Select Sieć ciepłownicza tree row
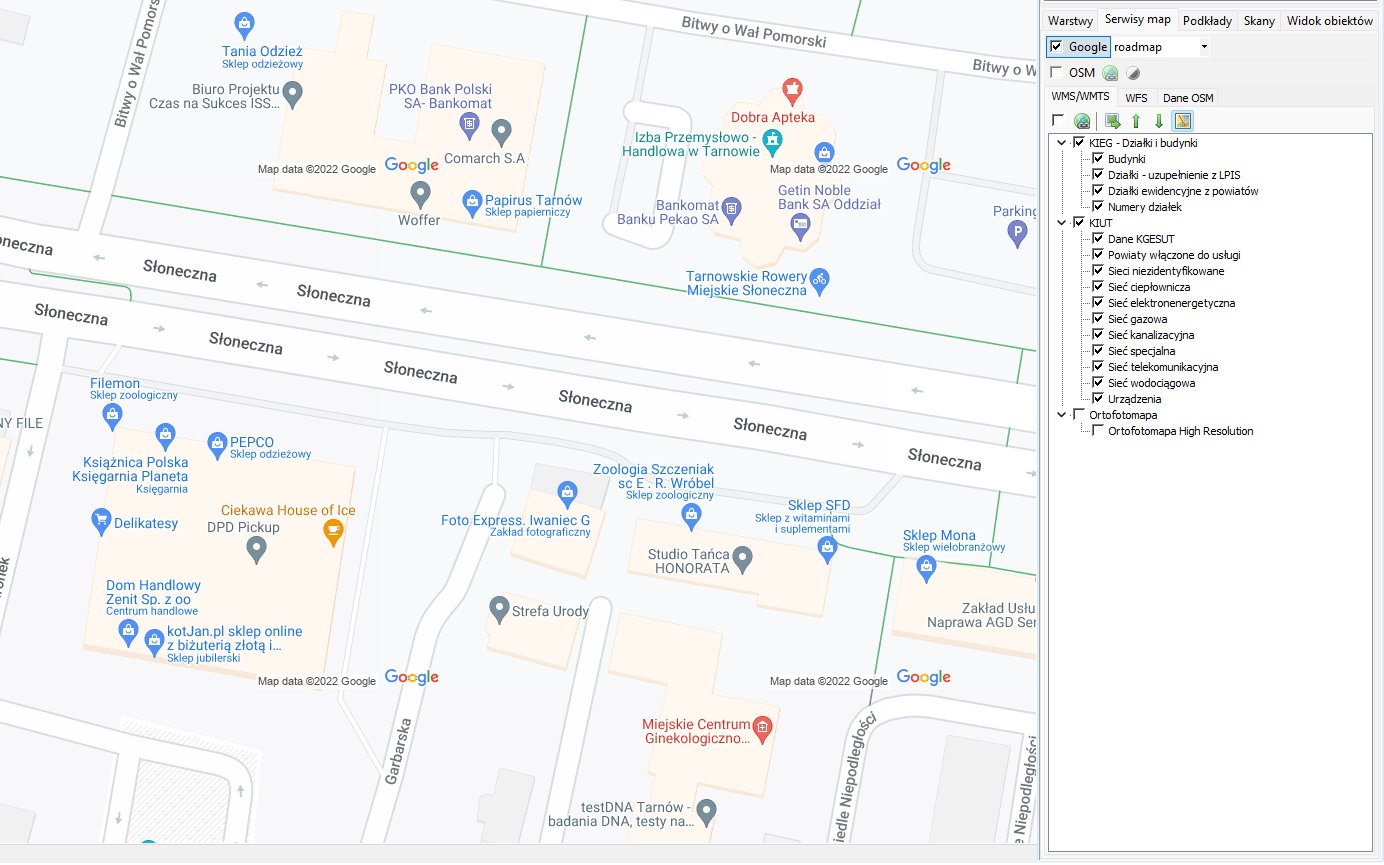1384x865 pixels. (1149, 287)
